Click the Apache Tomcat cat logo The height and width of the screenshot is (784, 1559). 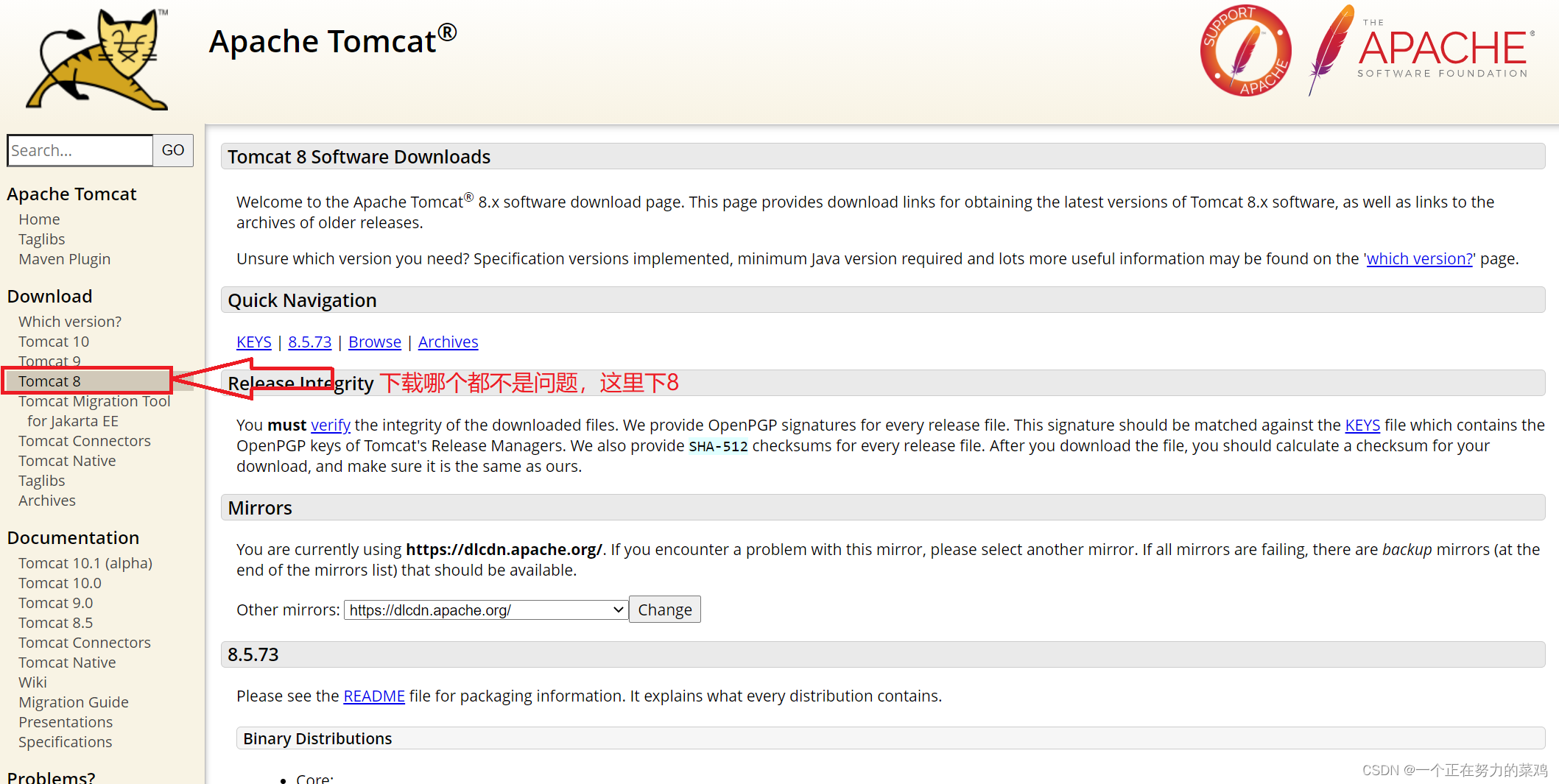click(x=97, y=60)
